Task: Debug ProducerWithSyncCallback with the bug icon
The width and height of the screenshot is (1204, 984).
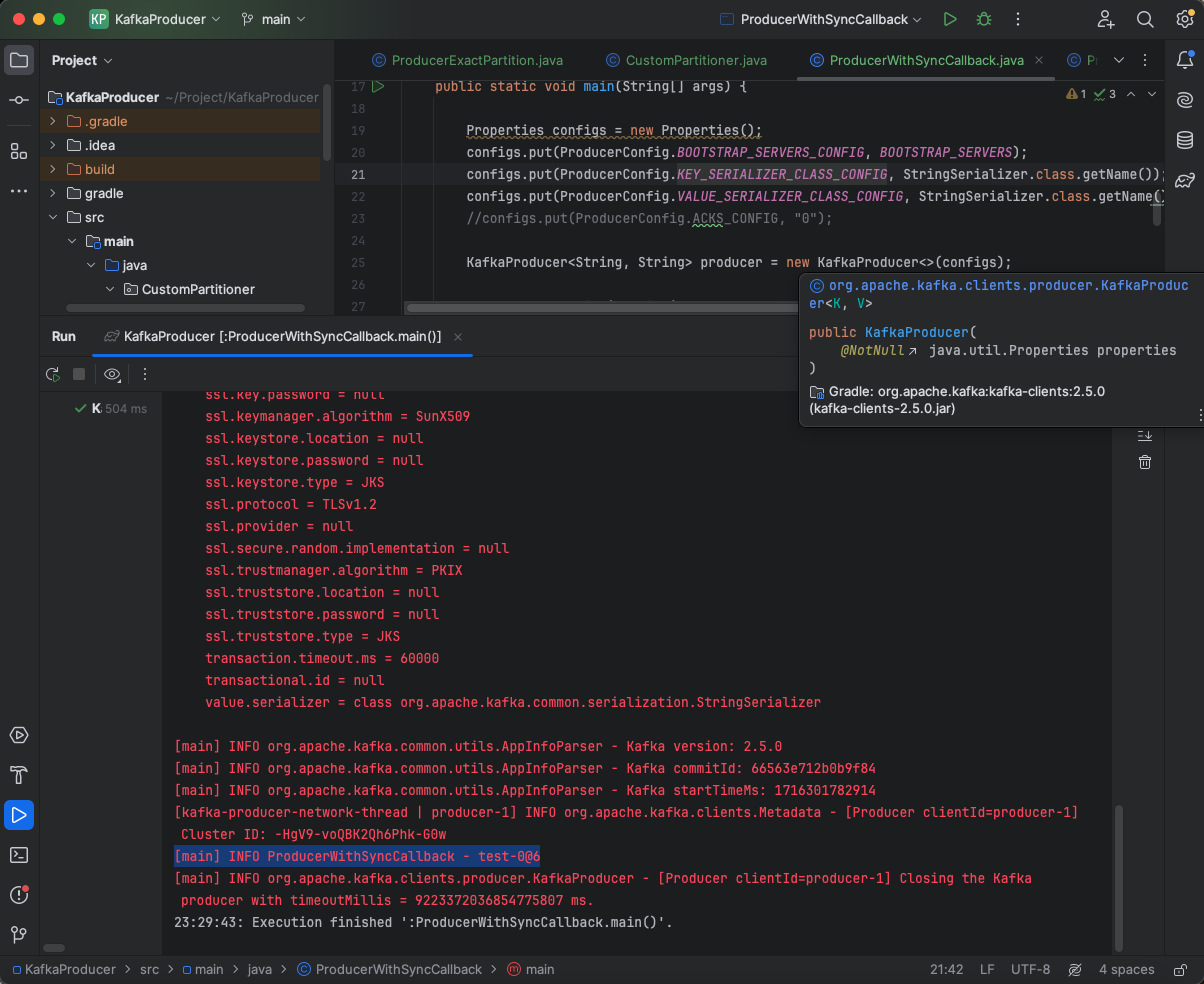Action: (984, 19)
